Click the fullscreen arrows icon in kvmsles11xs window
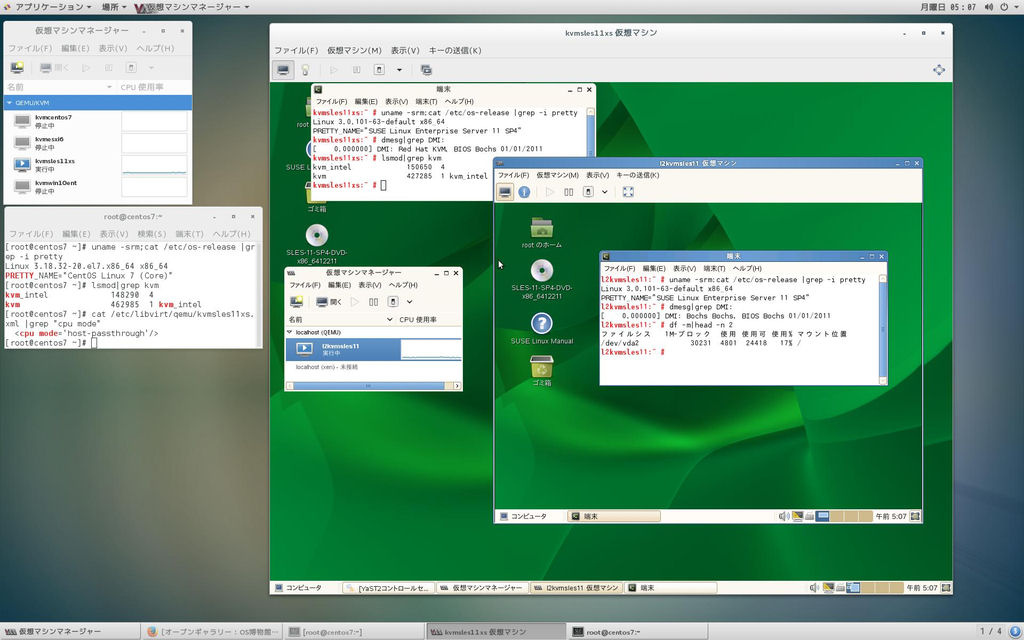The width and height of the screenshot is (1024, 640). click(x=938, y=70)
